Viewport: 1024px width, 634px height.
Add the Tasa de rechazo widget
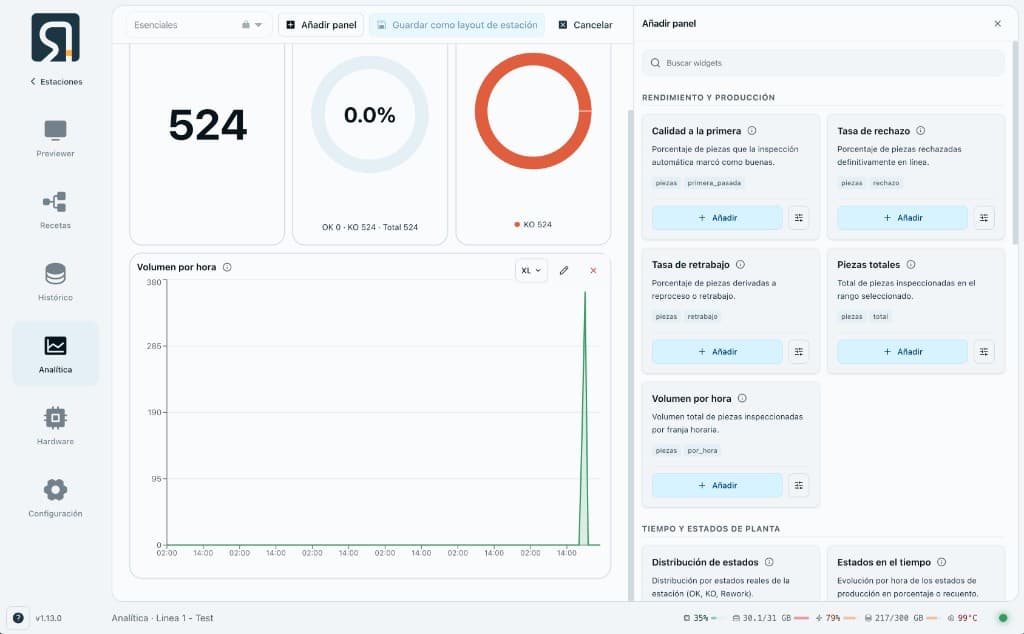coord(903,217)
